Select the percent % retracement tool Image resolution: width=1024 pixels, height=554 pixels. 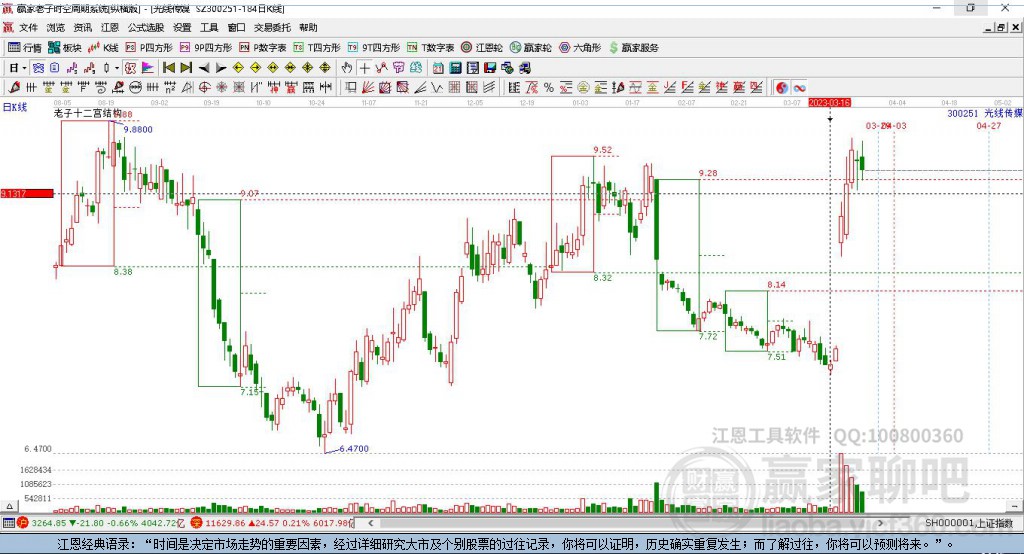click(x=549, y=88)
